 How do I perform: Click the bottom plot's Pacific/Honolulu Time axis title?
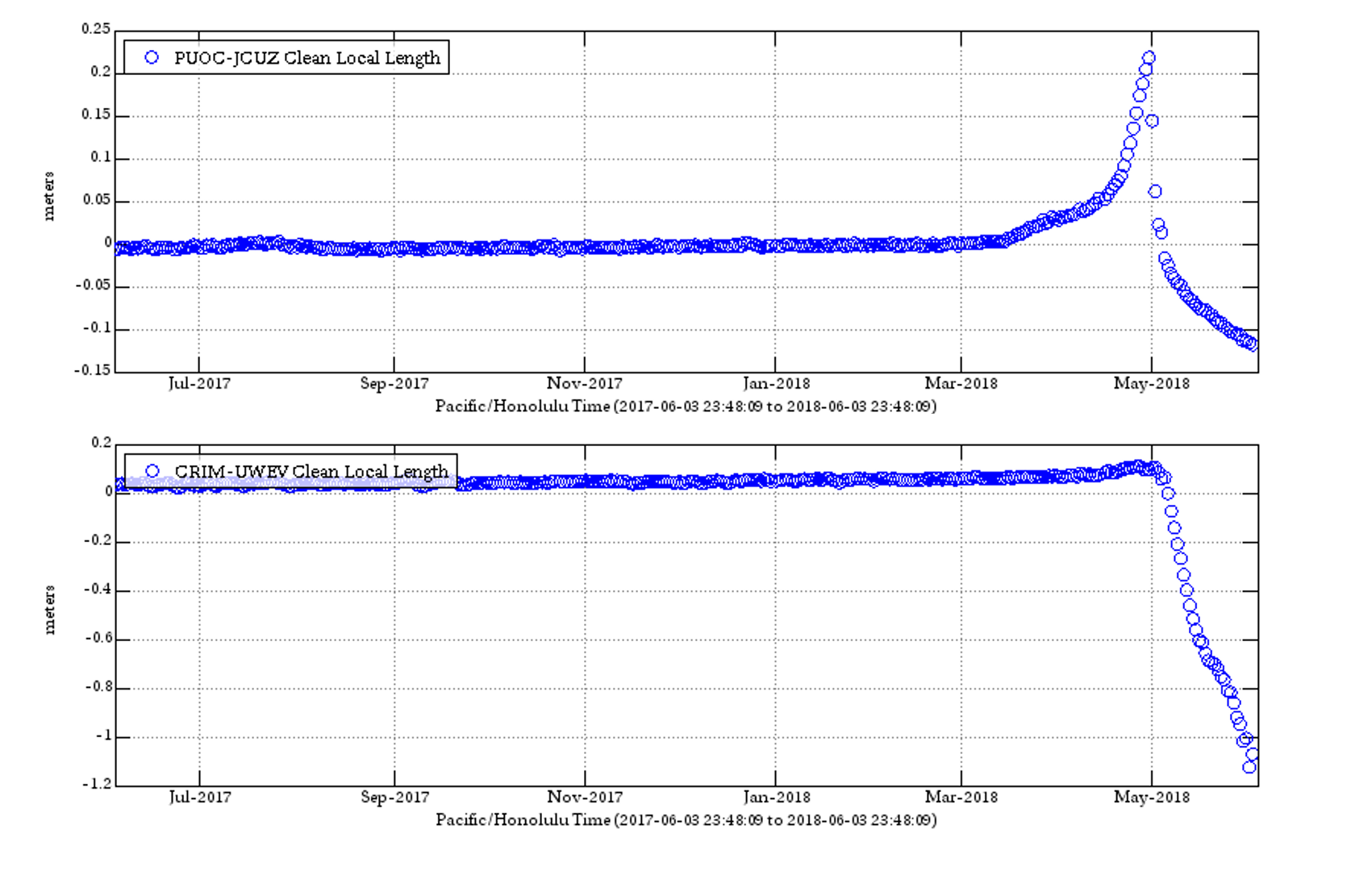tap(686, 820)
